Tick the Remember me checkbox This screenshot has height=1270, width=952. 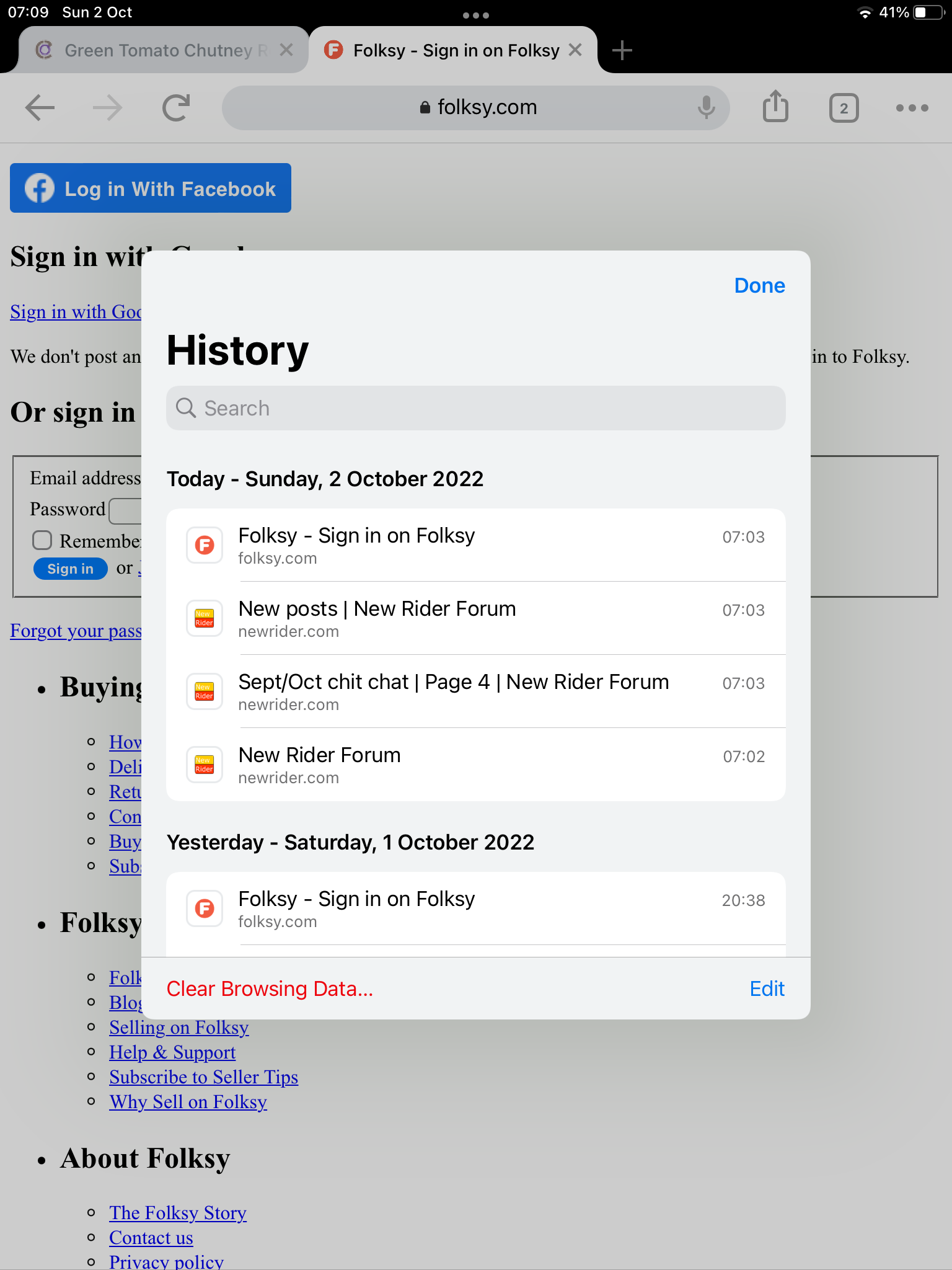pyautogui.click(x=42, y=540)
